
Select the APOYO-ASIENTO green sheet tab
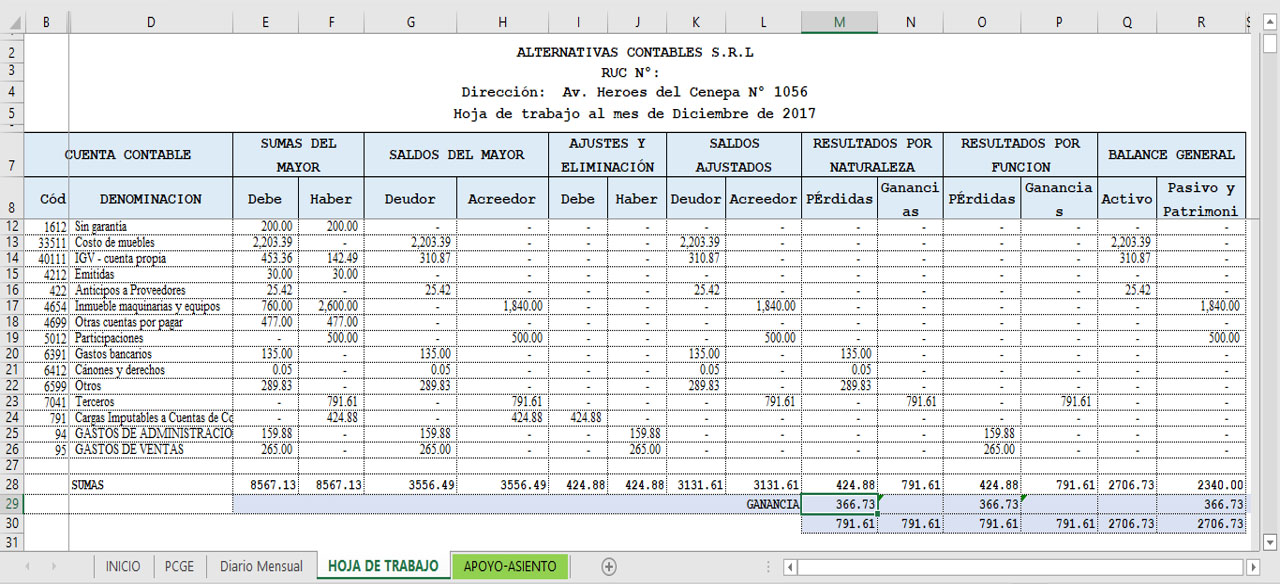click(x=510, y=566)
